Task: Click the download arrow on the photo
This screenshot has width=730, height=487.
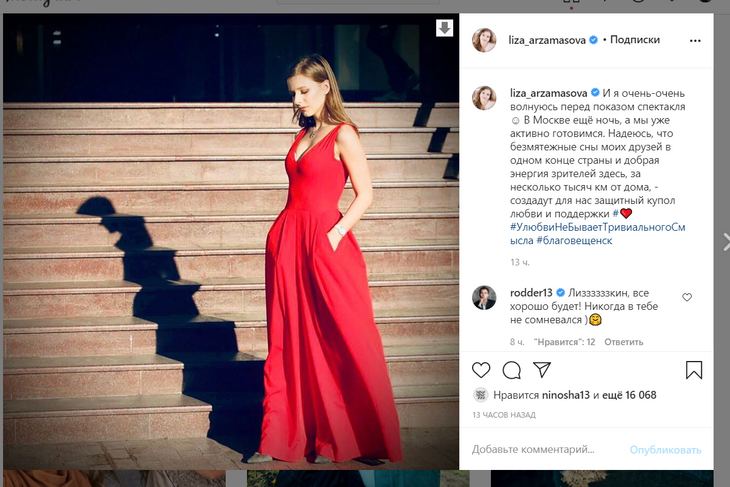Action: point(444,28)
